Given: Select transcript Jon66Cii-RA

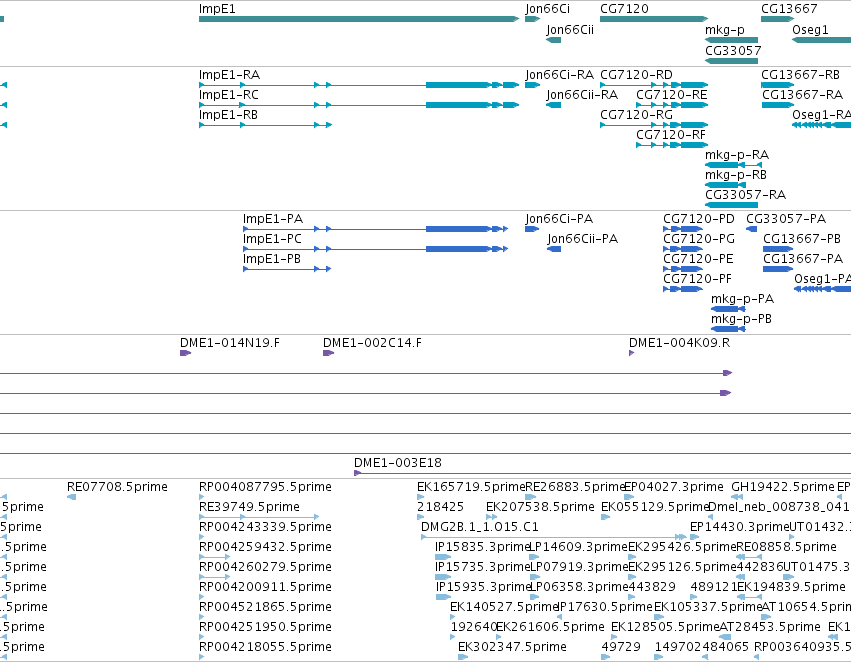Looking at the screenshot, I should pos(554,105).
